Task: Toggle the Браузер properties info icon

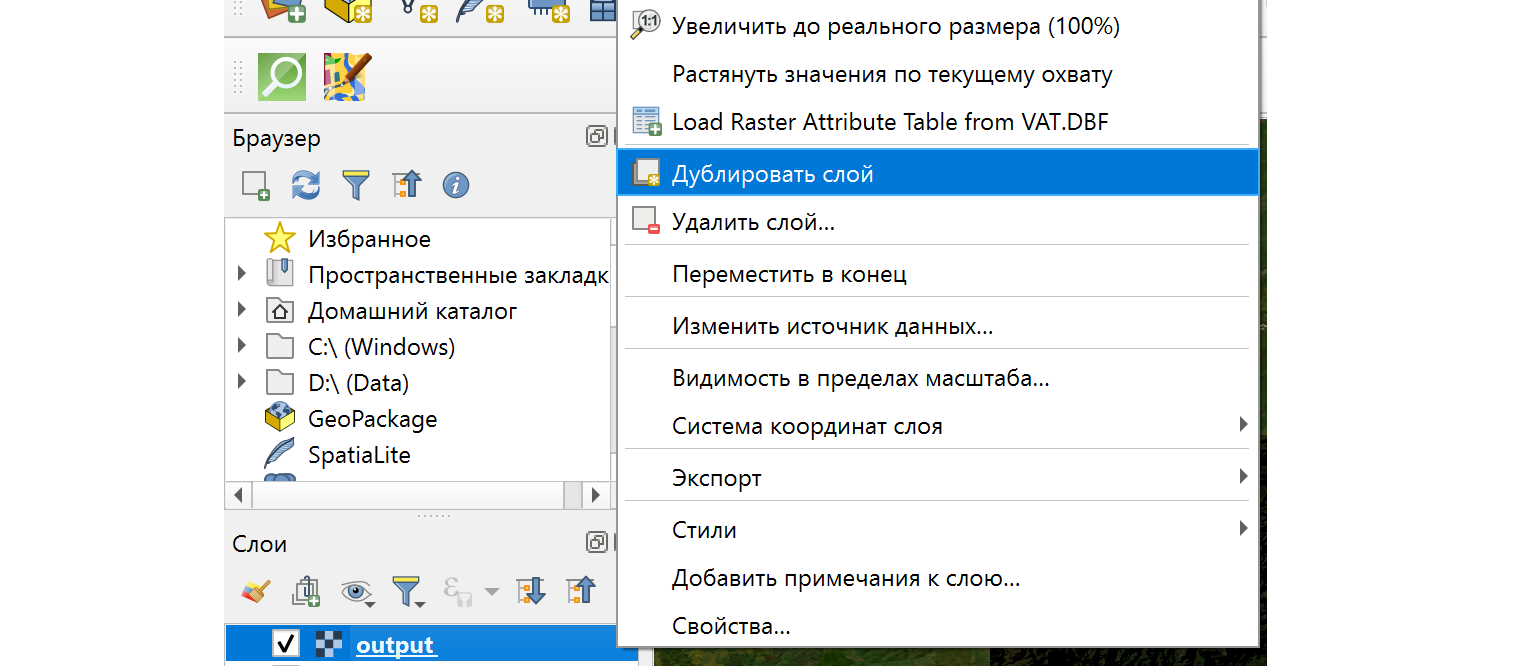Action: tap(456, 185)
